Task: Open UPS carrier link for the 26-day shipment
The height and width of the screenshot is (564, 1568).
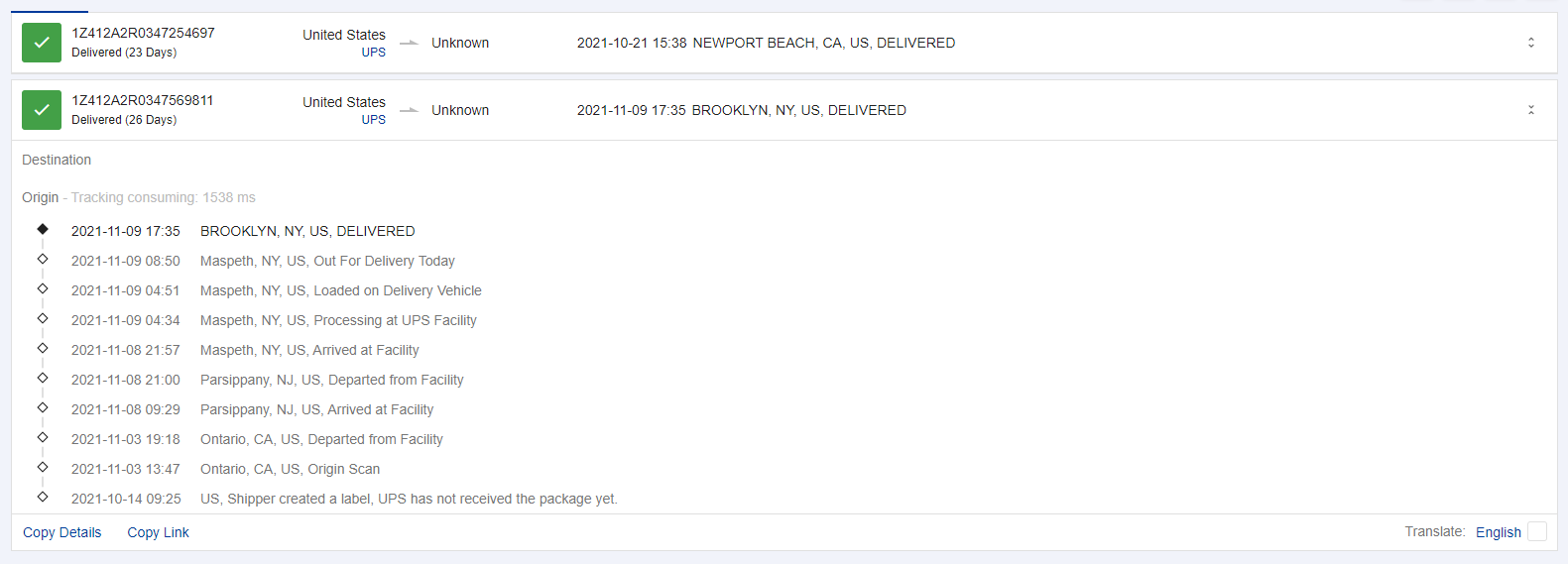Action: coord(373,120)
